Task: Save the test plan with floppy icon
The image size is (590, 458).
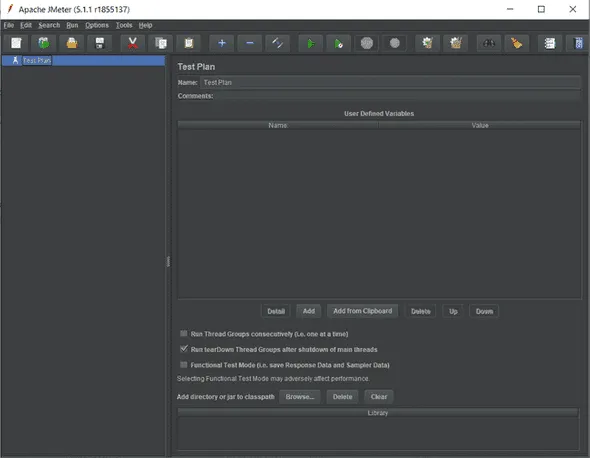Action: [x=100, y=43]
